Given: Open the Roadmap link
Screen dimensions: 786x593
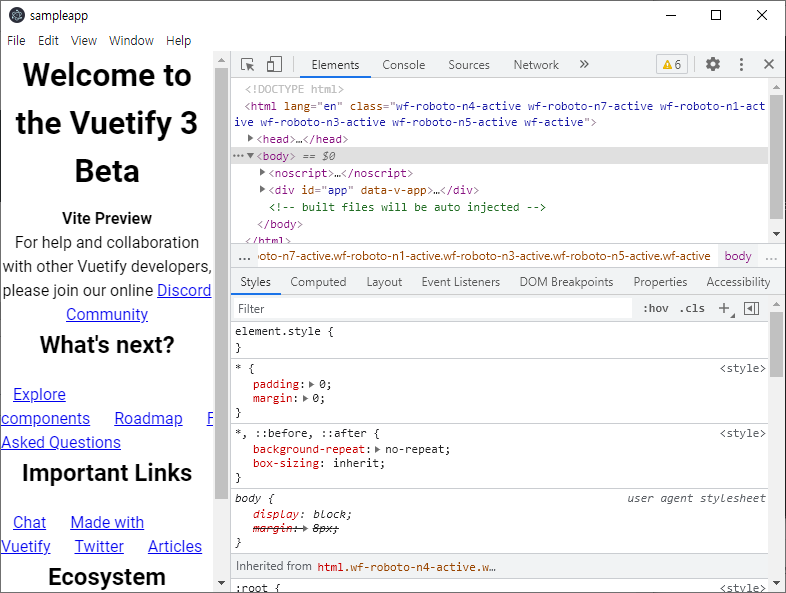Looking at the screenshot, I should click(148, 419).
